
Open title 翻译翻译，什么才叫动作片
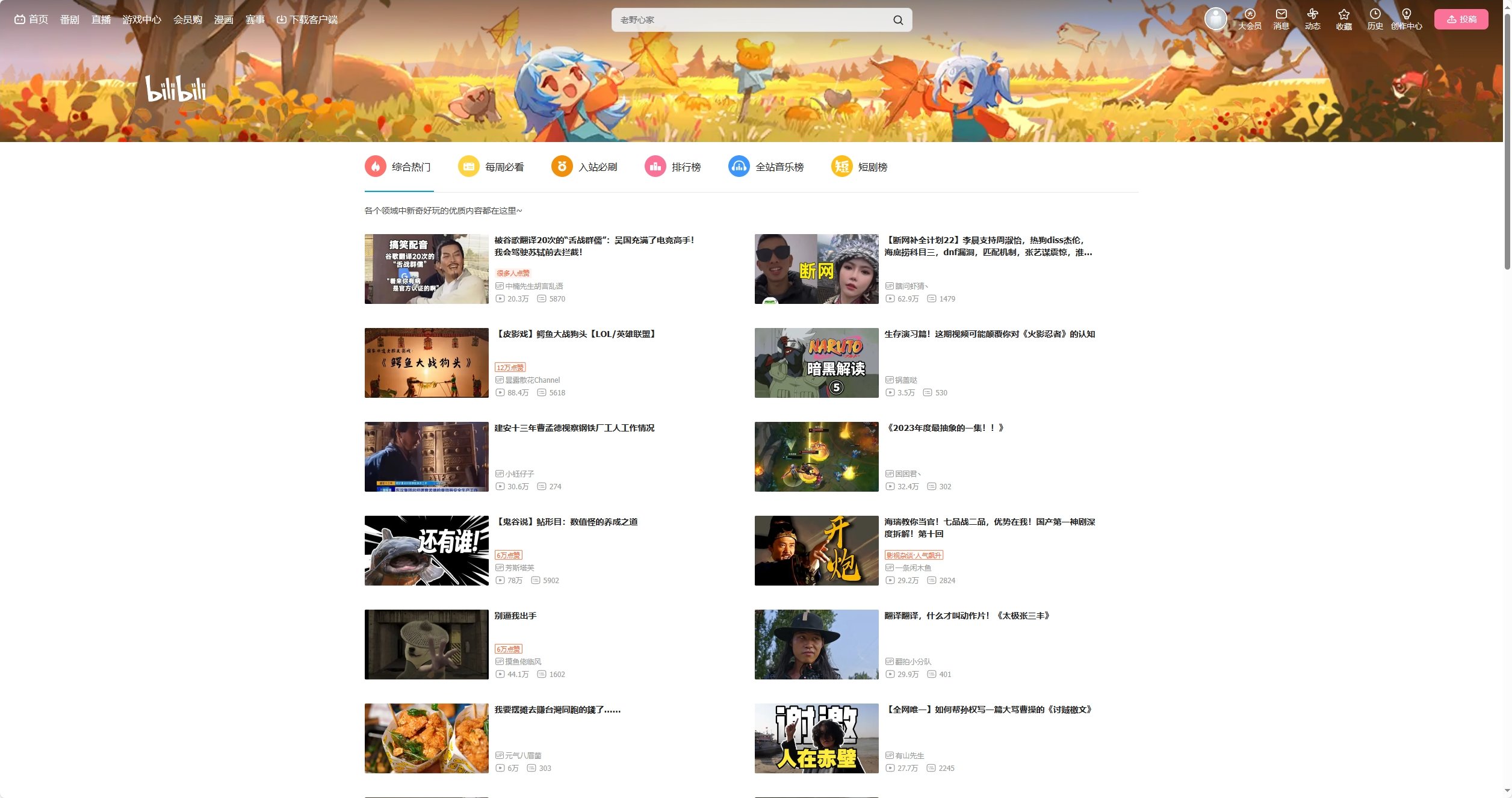(x=967, y=616)
